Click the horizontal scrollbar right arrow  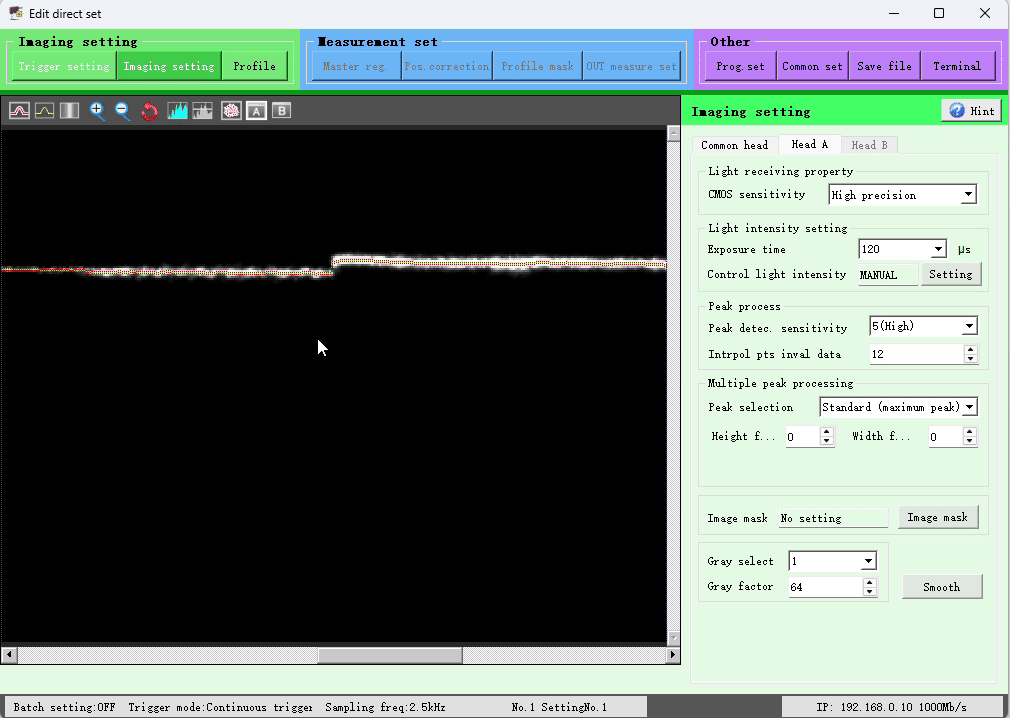672,655
